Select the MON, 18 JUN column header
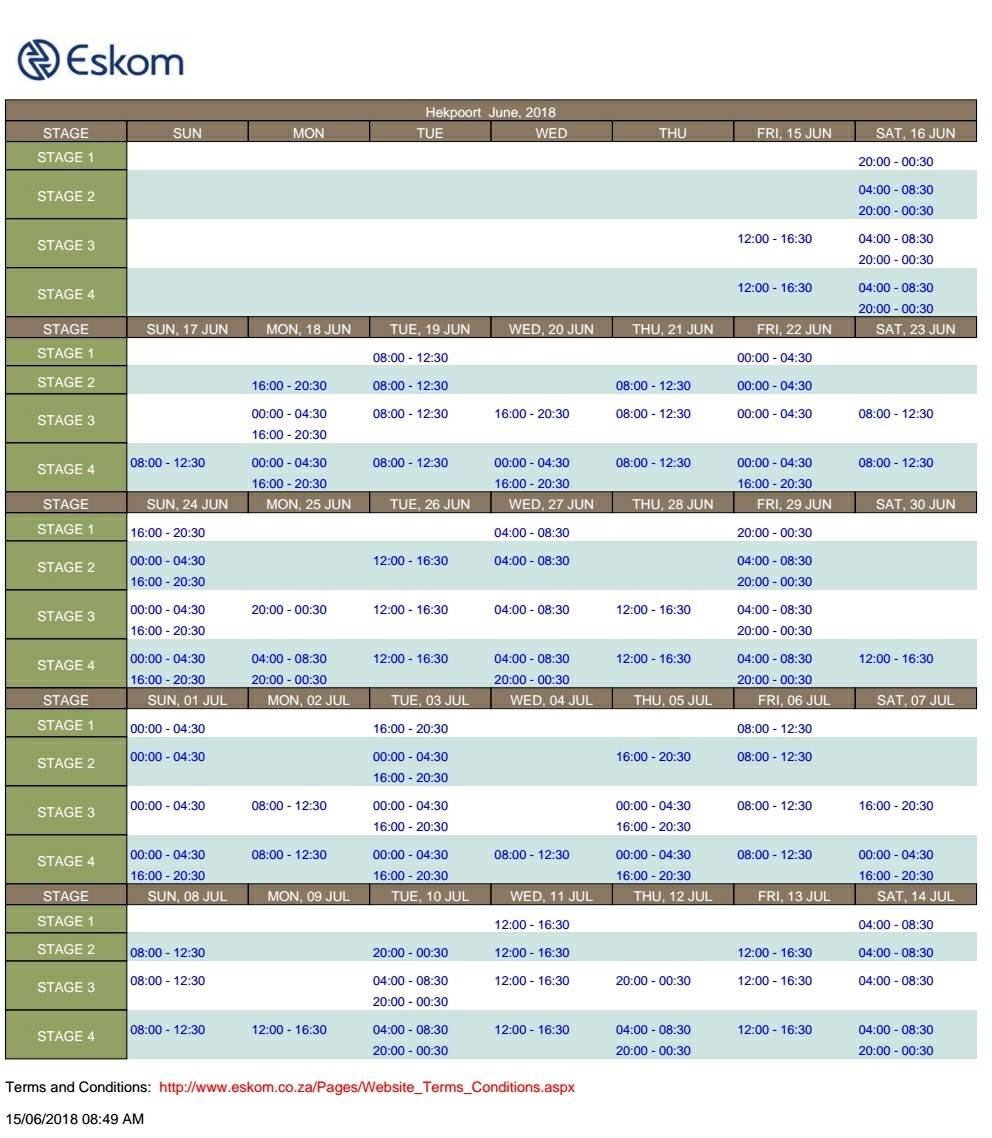Viewport: 992px width, 1138px height. pyautogui.click(x=308, y=329)
